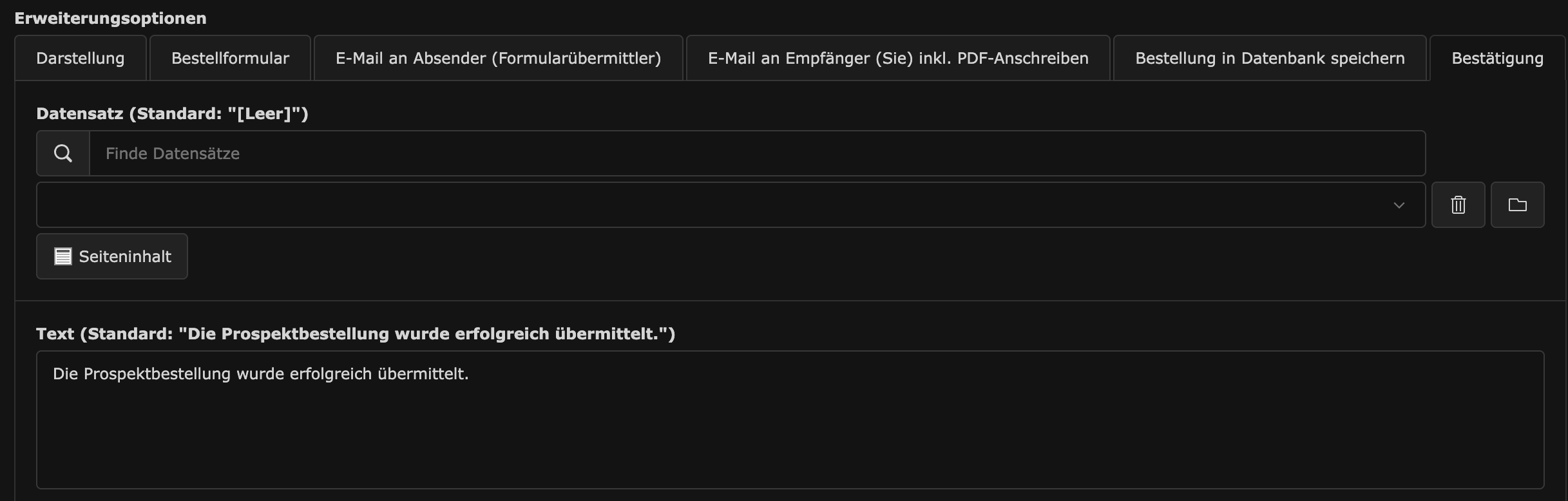
Task: Click empty space below the confirmation sentence
Action: tap(790, 438)
